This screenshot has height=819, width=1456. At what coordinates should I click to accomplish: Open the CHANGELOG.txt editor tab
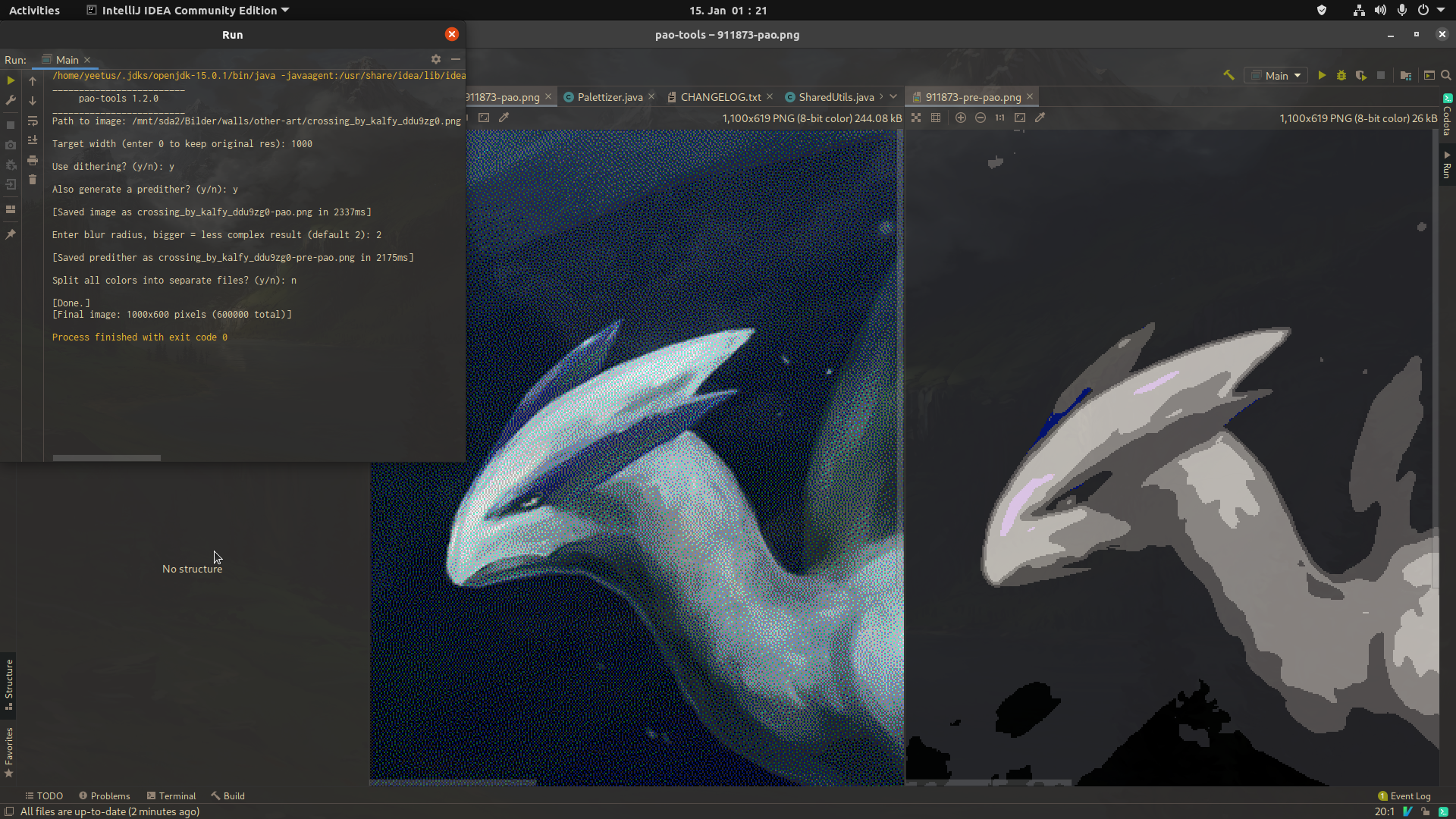pos(720,97)
